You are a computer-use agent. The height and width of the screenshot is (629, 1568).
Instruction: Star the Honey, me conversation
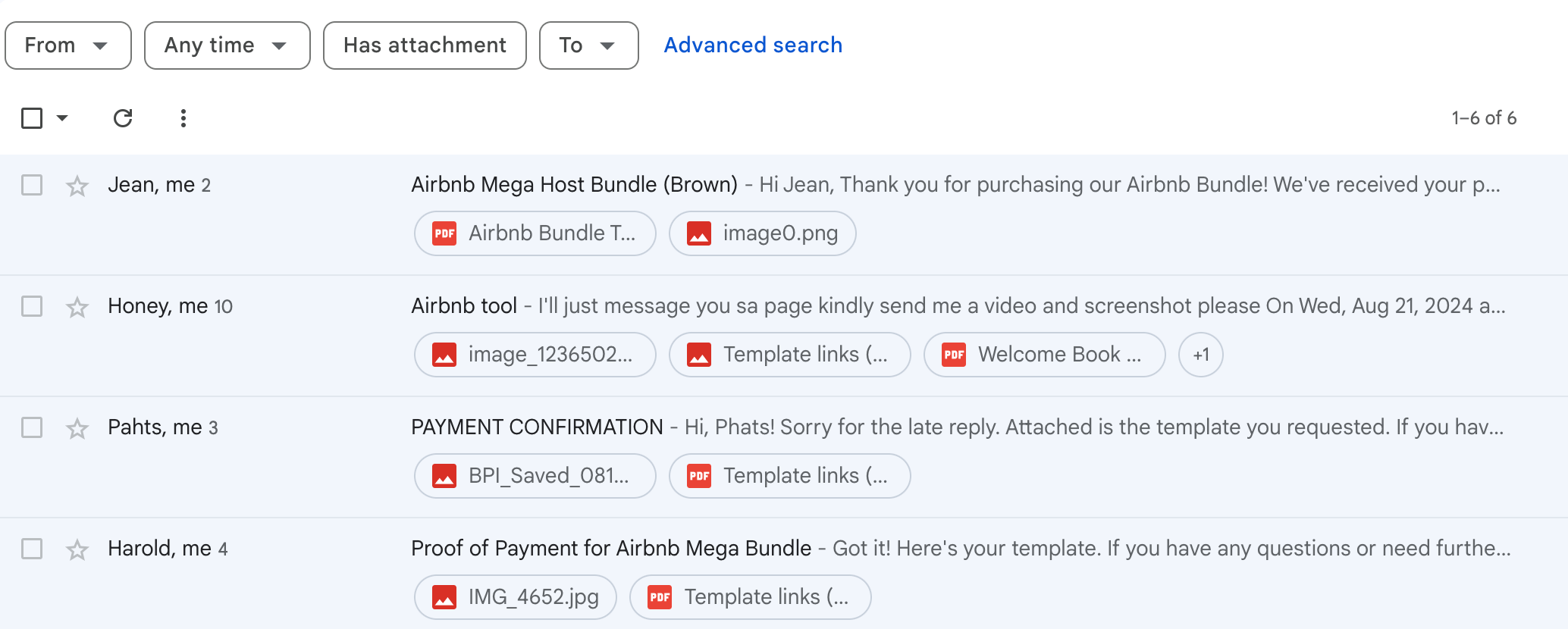(x=77, y=307)
